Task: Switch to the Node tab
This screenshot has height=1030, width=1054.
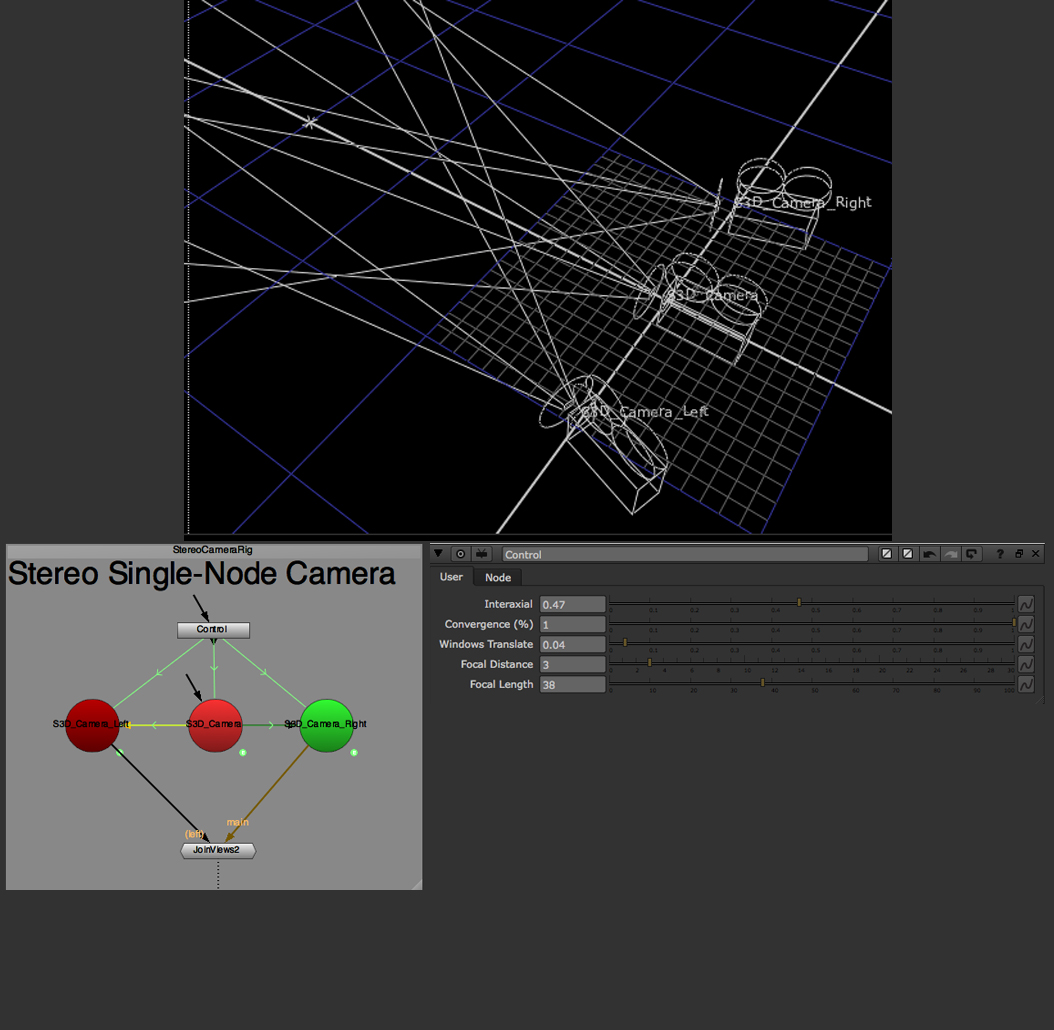Action: click(x=497, y=577)
